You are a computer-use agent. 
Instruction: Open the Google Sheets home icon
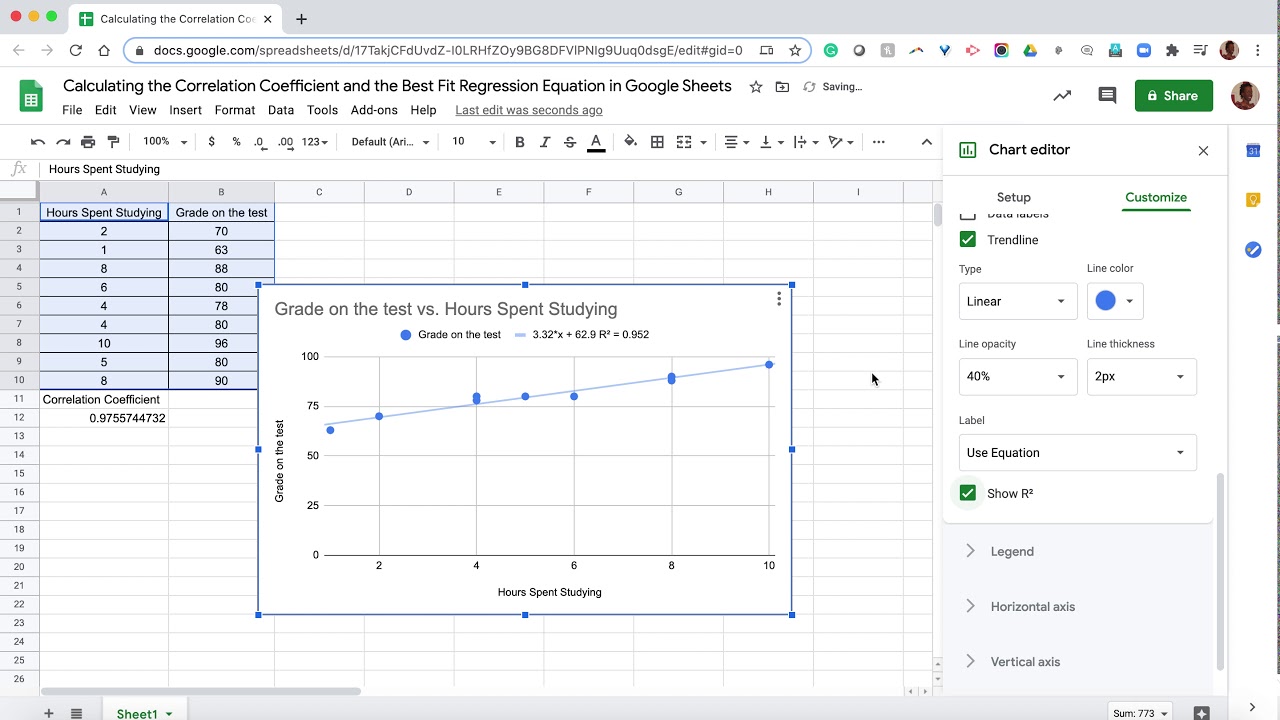pos(31,97)
